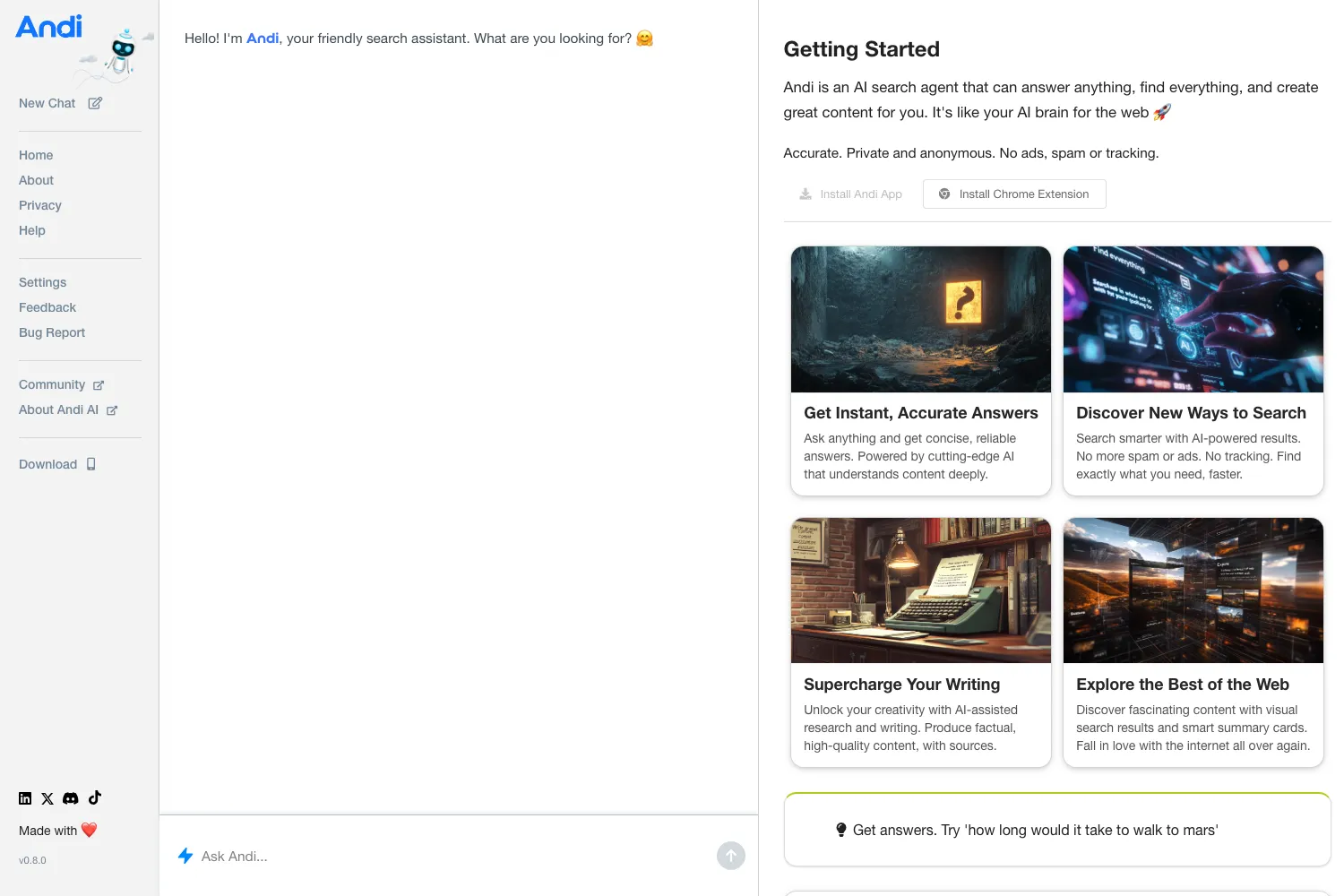The height and width of the screenshot is (896, 1344).
Task: Open the Bug Report sidebar link
Action: coord(52,332)
